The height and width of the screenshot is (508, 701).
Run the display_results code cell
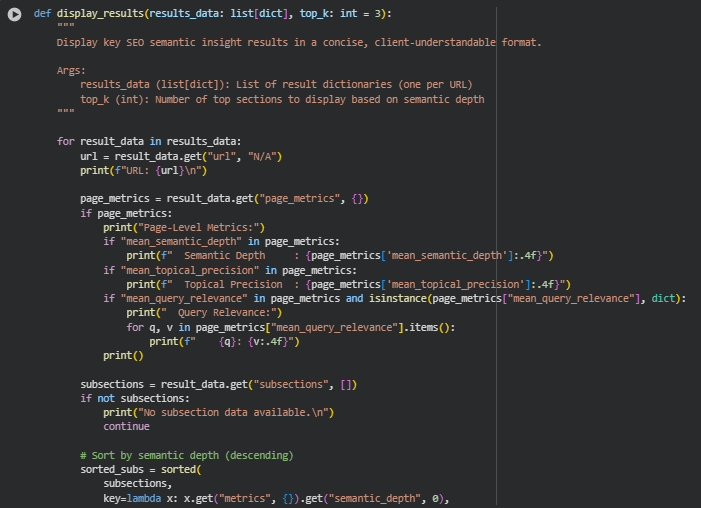click(x=14, y=13)
